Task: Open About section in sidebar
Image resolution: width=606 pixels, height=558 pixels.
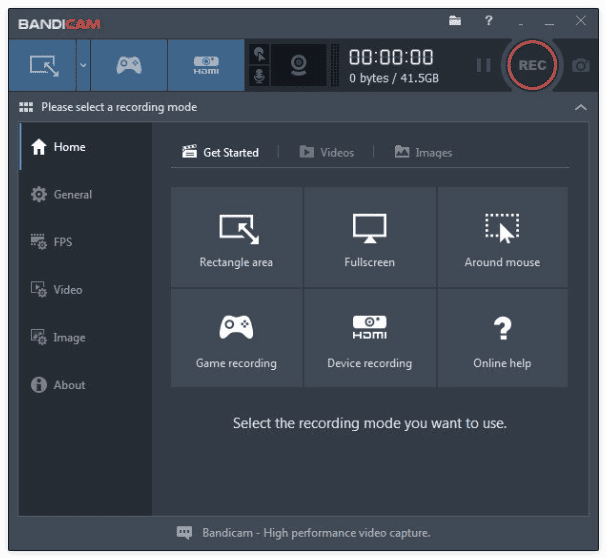Action: click(x=85, y=385)
